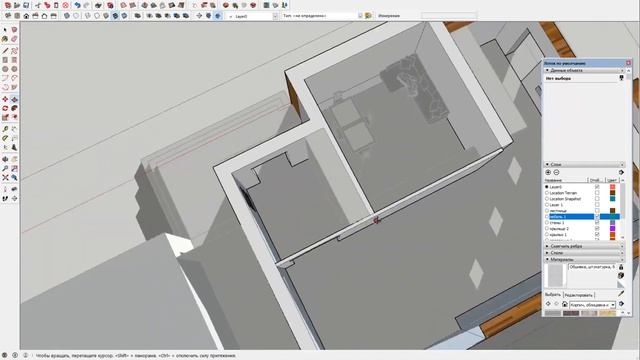This screenshot has height=360, width=640.
Task: Switch to the Редактировать materials tab
Action: tap(579, 295)
